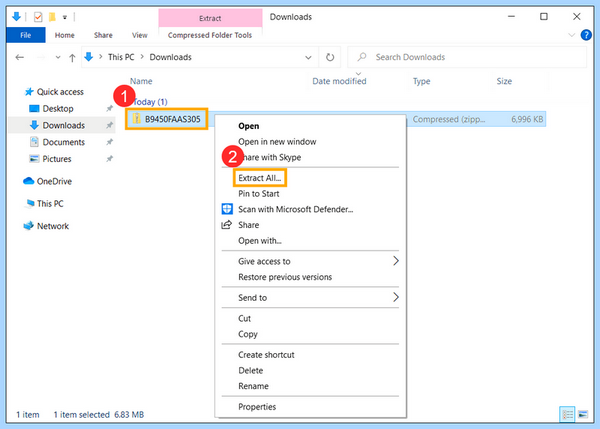The width and height of the screenshot is (600, 429).
Task: Click the pin icon next to Desktop
Action: (109, 108)
